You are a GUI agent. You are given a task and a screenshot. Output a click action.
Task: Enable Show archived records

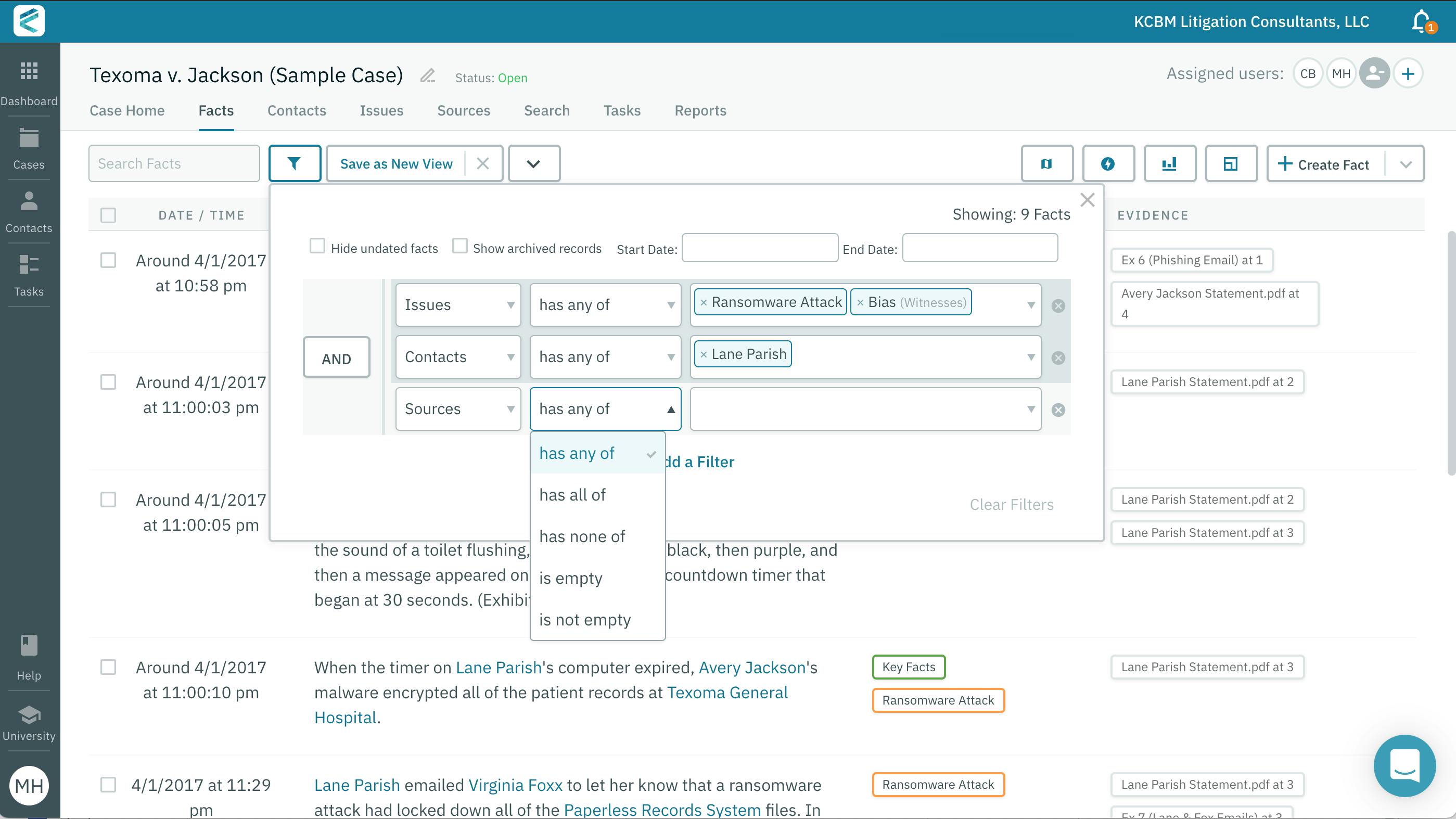pyautogui.click(x=460, y=246)
